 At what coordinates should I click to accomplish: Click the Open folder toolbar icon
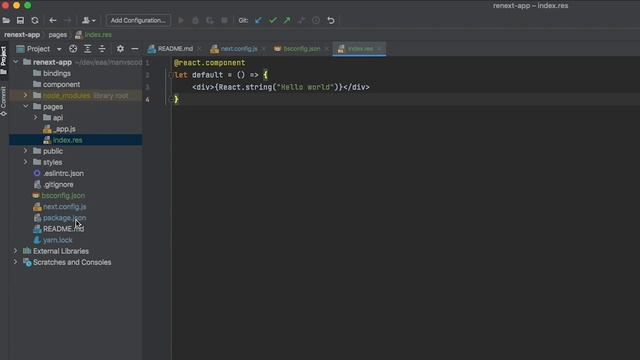tap(6, 20)
